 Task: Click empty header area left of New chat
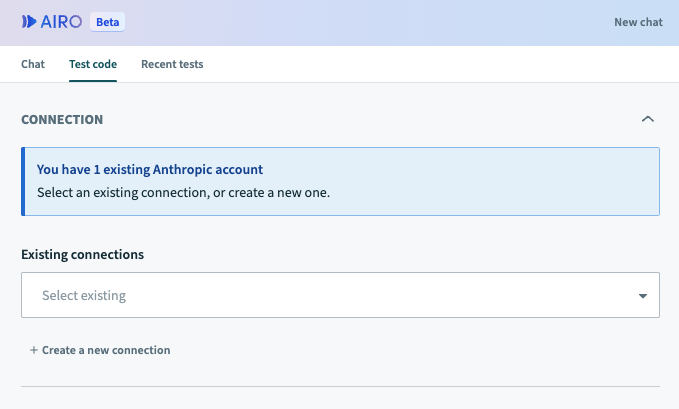pos(400,22)
